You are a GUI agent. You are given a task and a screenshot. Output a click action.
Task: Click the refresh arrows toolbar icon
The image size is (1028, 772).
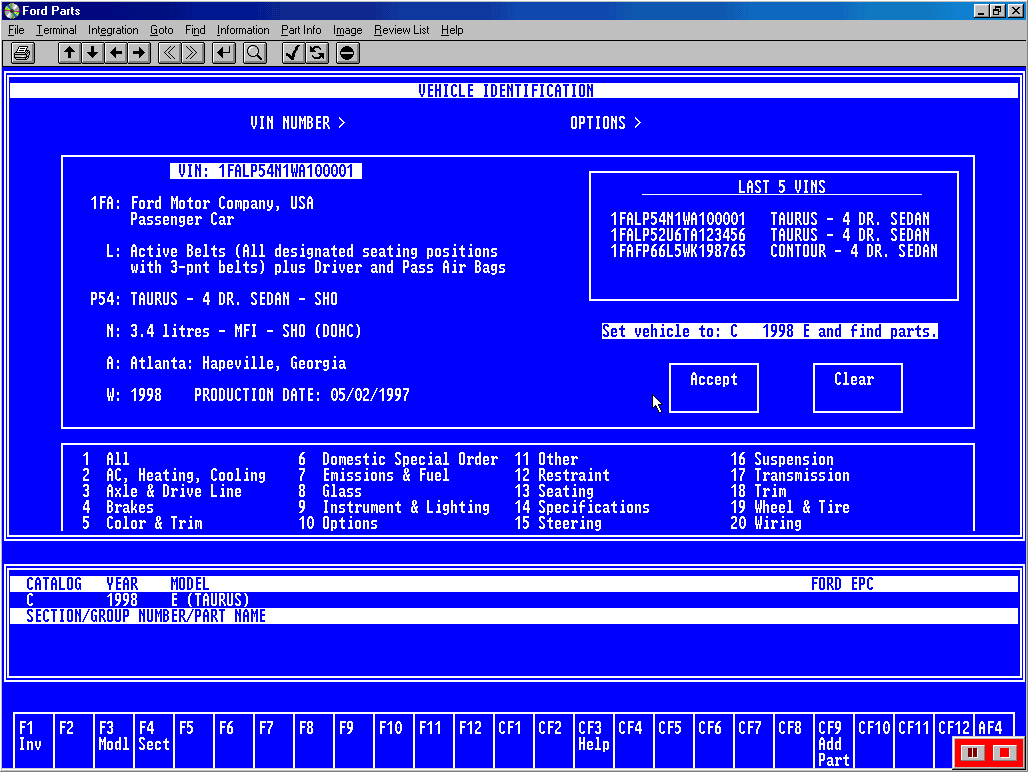click(x=317, y=53)
